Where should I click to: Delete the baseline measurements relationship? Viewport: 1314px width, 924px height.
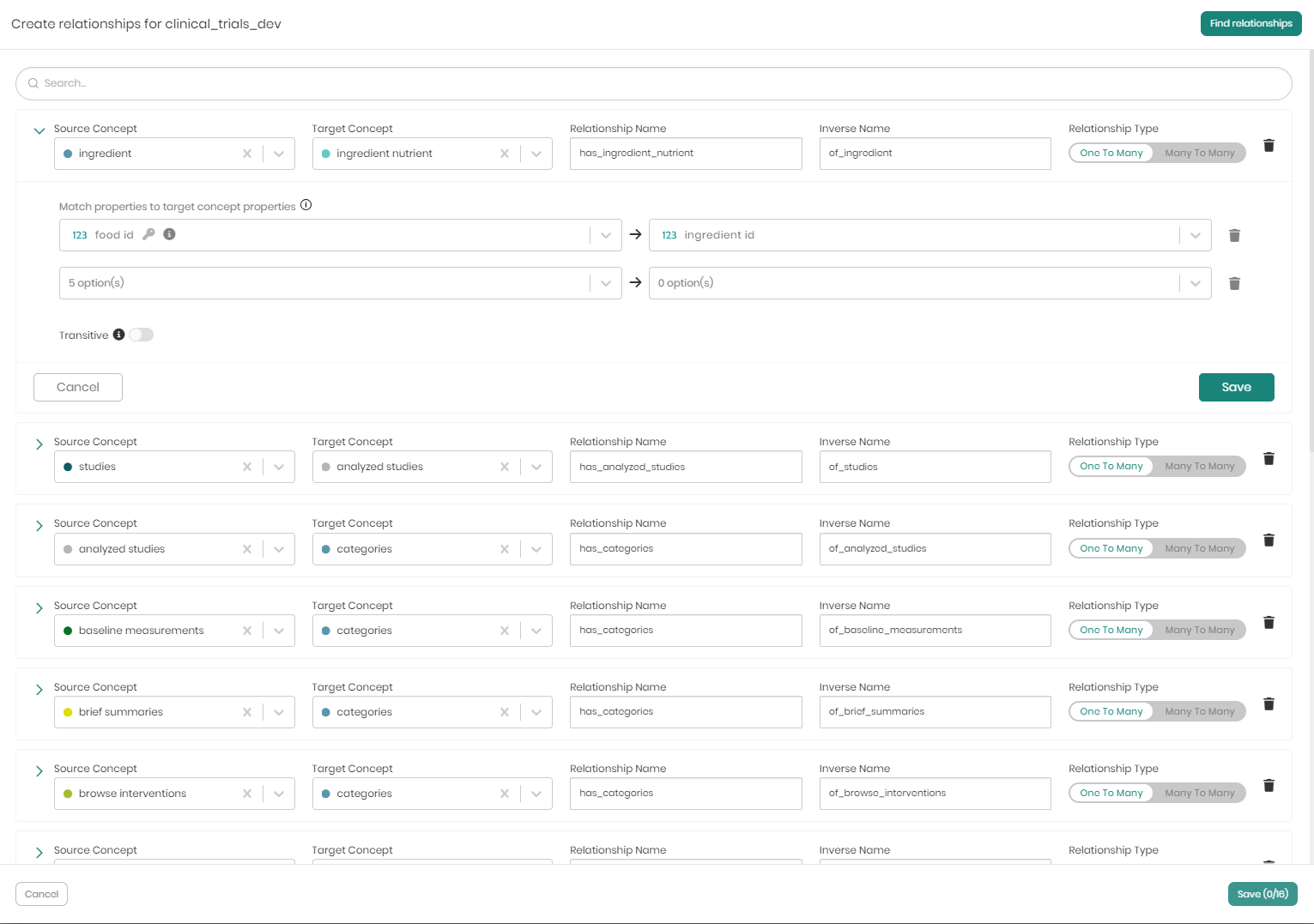coord(1269,623)
